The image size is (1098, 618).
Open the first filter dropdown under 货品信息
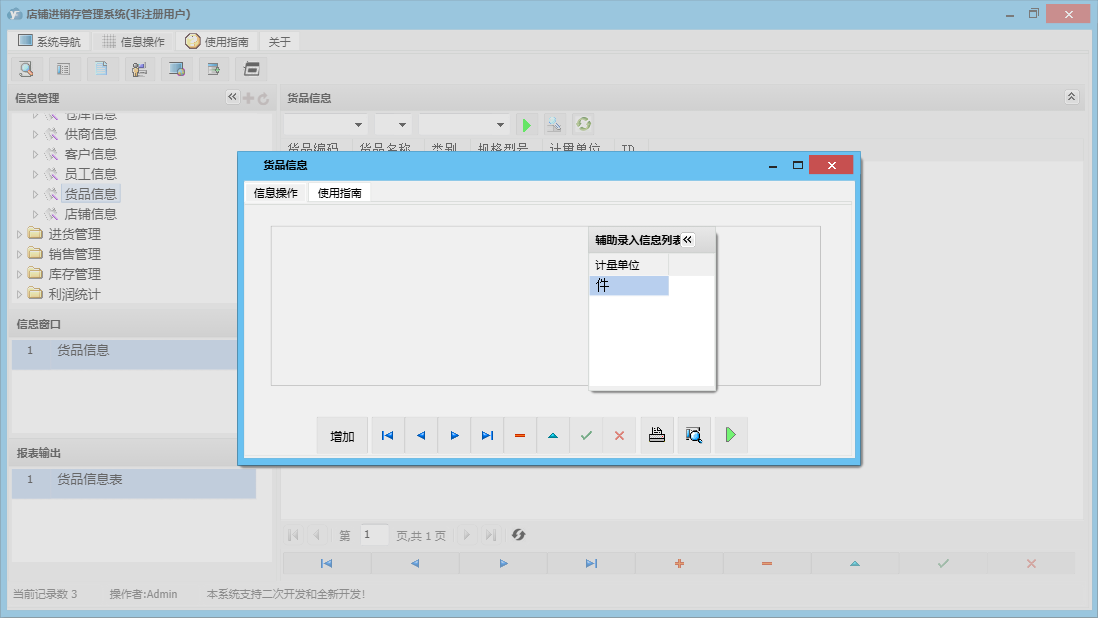coord(326,125)
